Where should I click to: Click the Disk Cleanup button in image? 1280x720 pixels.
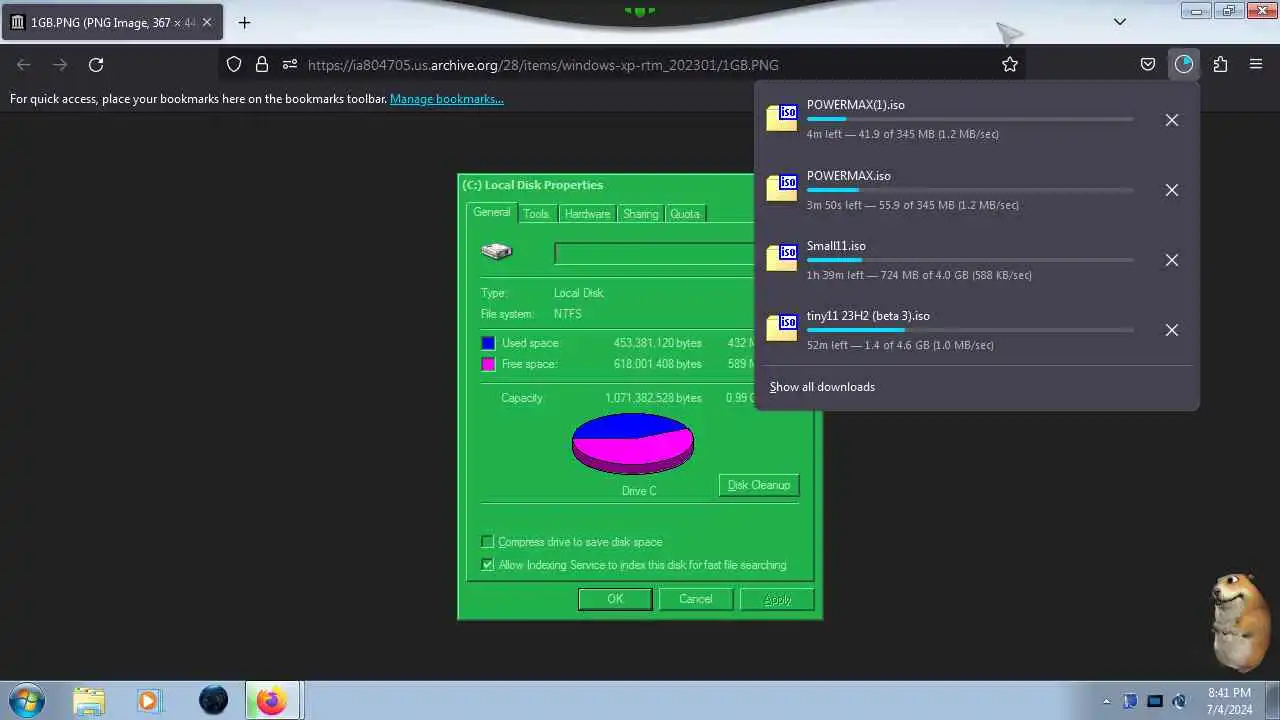coord(759,485)
